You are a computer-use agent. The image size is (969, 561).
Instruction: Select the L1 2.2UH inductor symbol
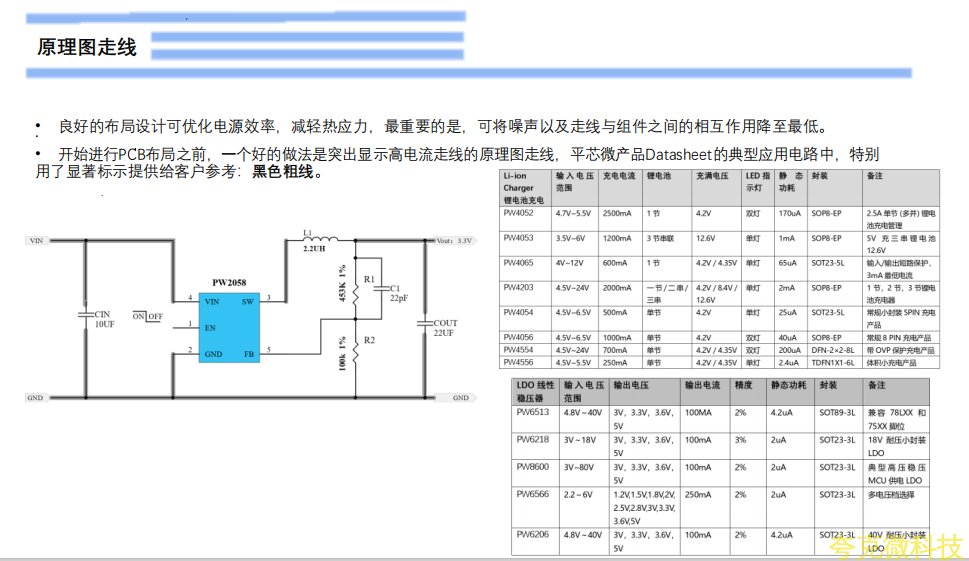(319, 240)
